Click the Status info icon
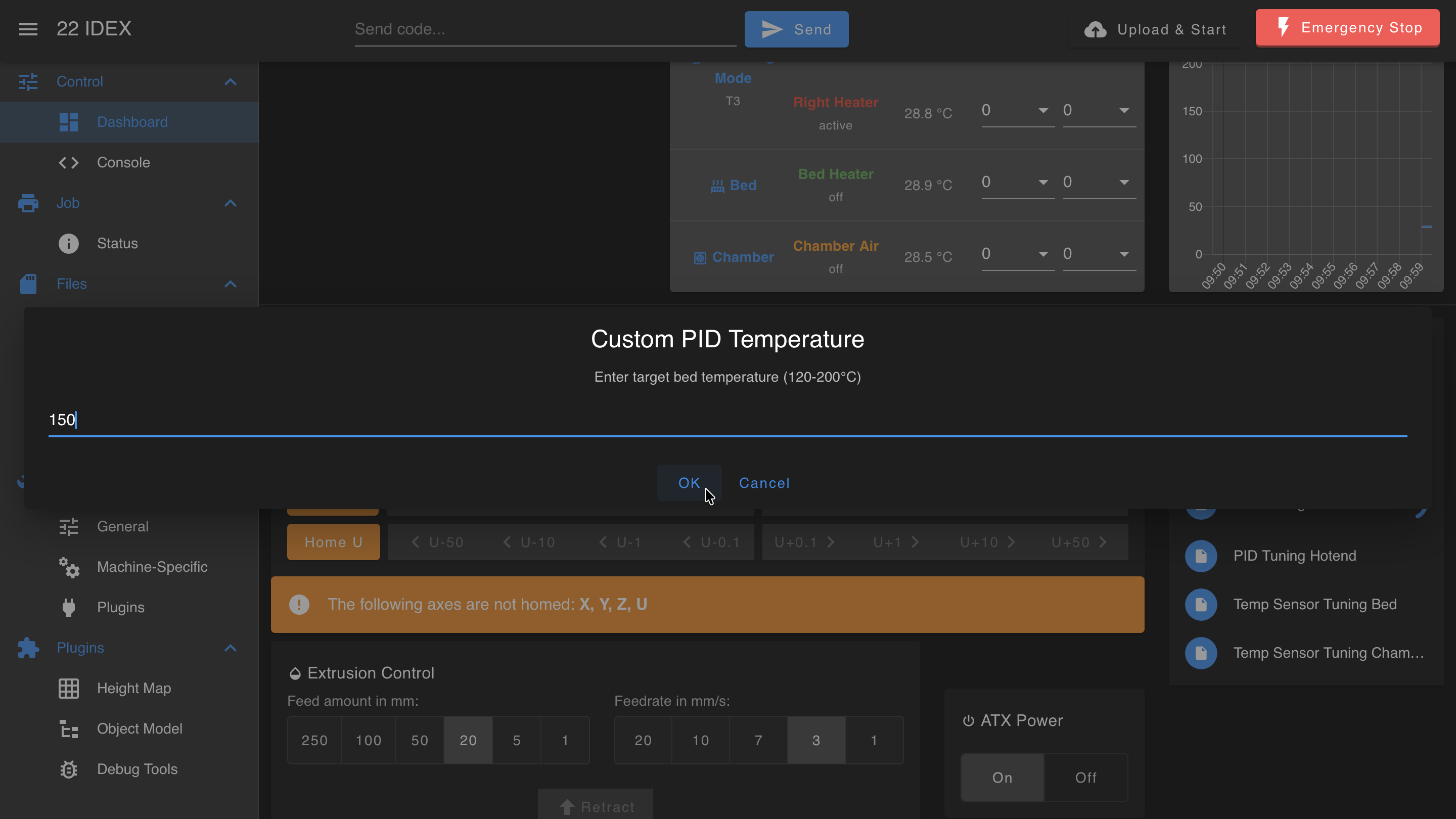The height and width of the screenshot is (819, 1456). (68, 244)
